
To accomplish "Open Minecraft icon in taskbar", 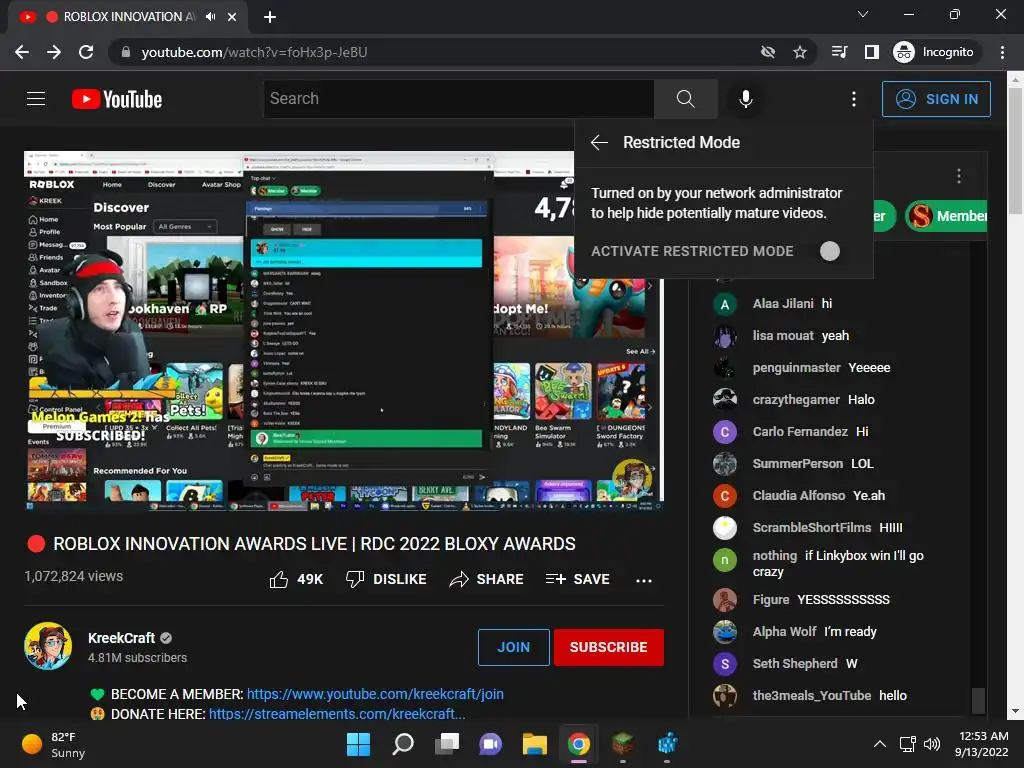I will tap(623, 744).
